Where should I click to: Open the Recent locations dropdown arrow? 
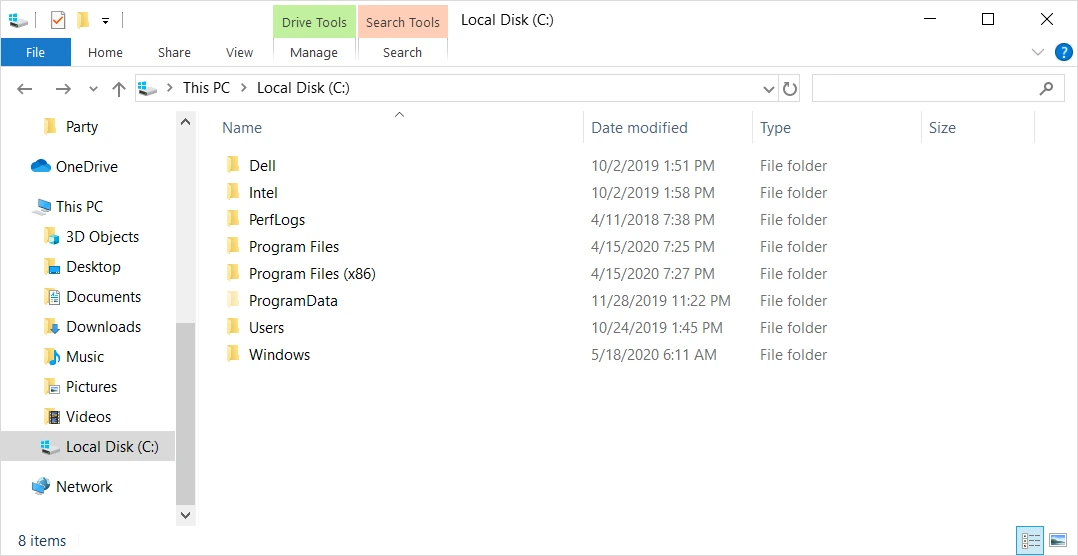click(x=94, y=89)
